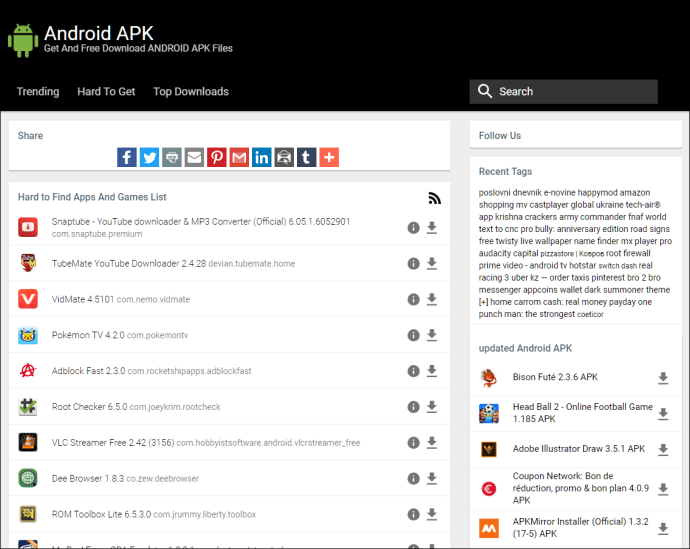Share by Gmail icon

pyautogui.click(x=239, y=157)
